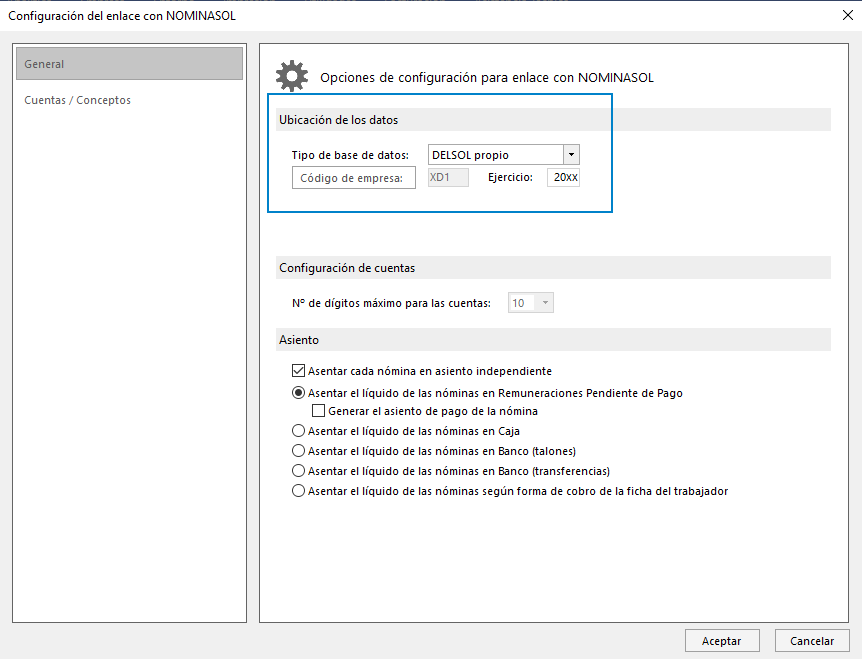Click the Ejercicio 20xx field
862x659 pixels.
[563, 178]
